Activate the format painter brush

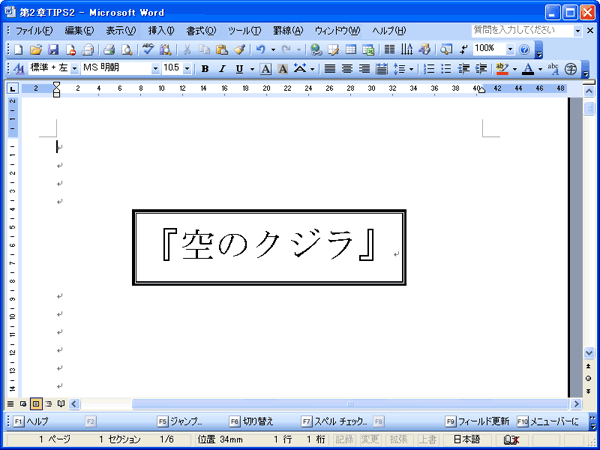click(239, 49)
